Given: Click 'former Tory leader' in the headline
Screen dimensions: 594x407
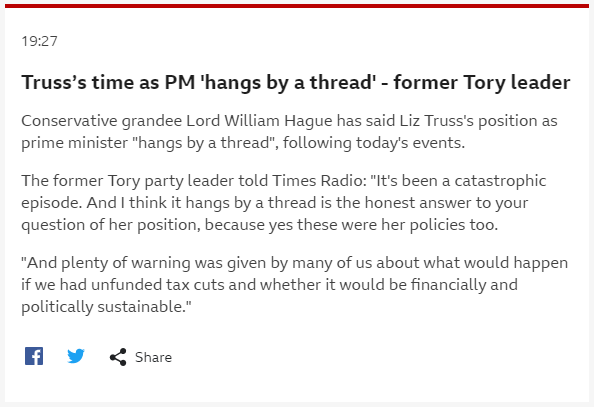Looking at the screenshot, I should (482, 83).
